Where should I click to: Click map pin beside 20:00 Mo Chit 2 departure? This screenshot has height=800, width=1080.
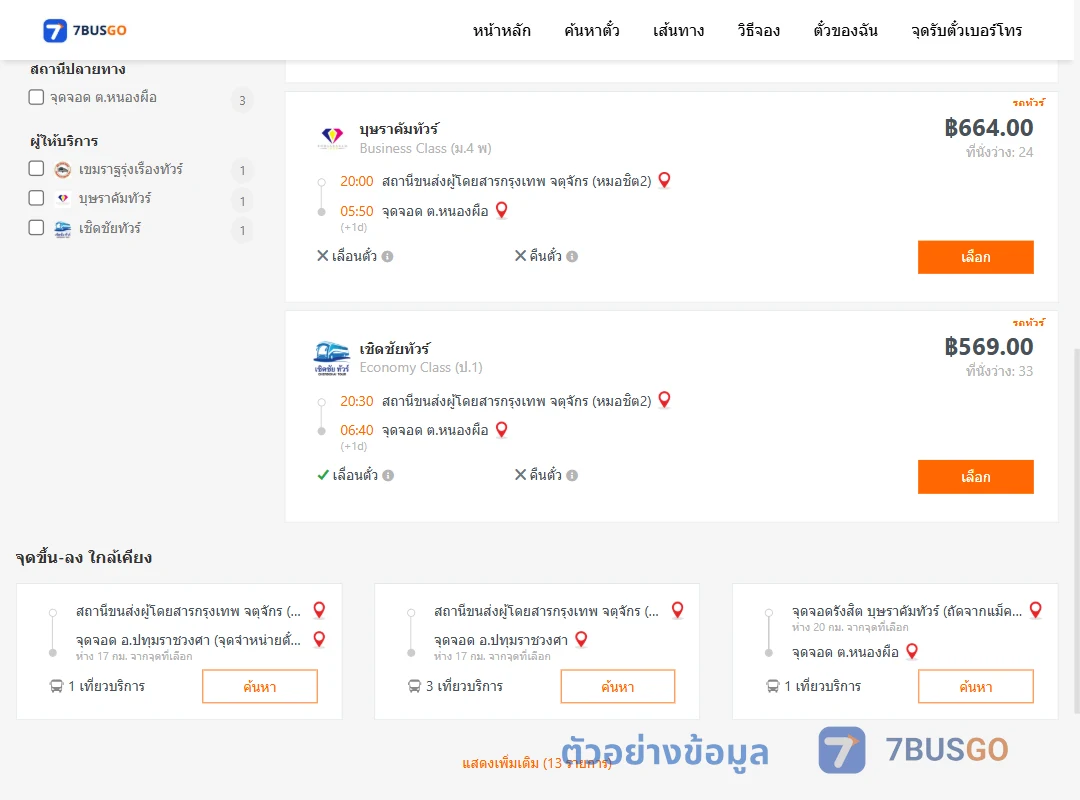coord(664,181)
